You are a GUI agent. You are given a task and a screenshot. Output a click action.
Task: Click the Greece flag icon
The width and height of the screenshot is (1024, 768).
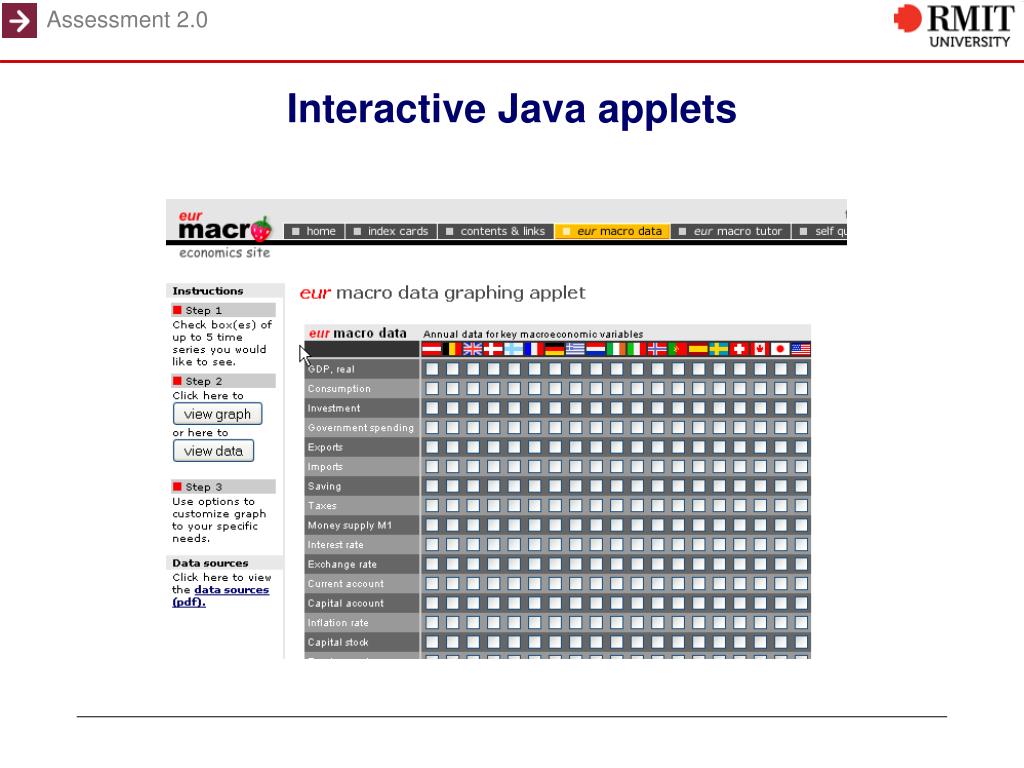coord(575,349)
